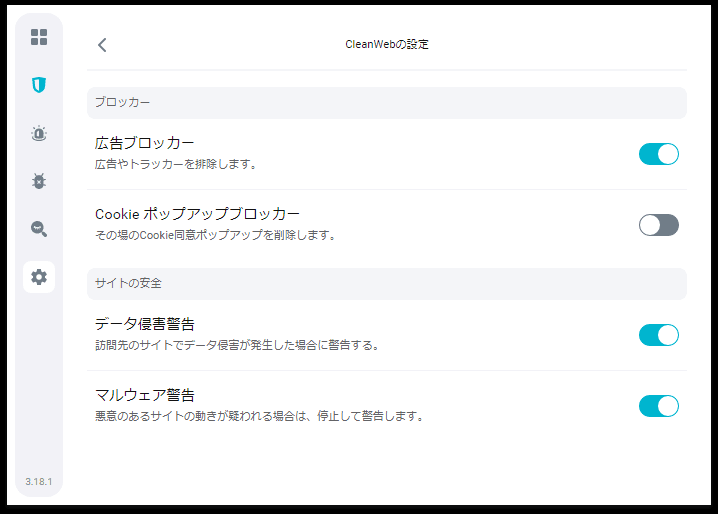Click text 悪意のあるサイトの動きが疑われる場合は、停止して警告します。
Screen dimensions: 718x514
click(x=260, y=416)
